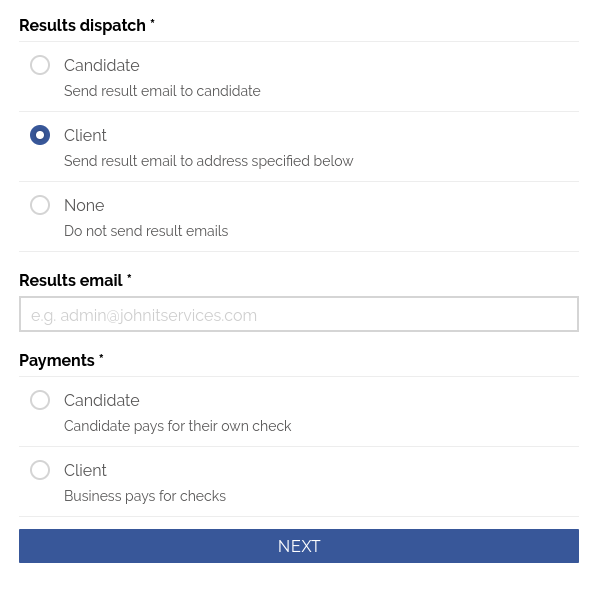Click "Candidate pays for their own check" text
This screenshot has width=607, height=592.
click(x=177, y=426)
